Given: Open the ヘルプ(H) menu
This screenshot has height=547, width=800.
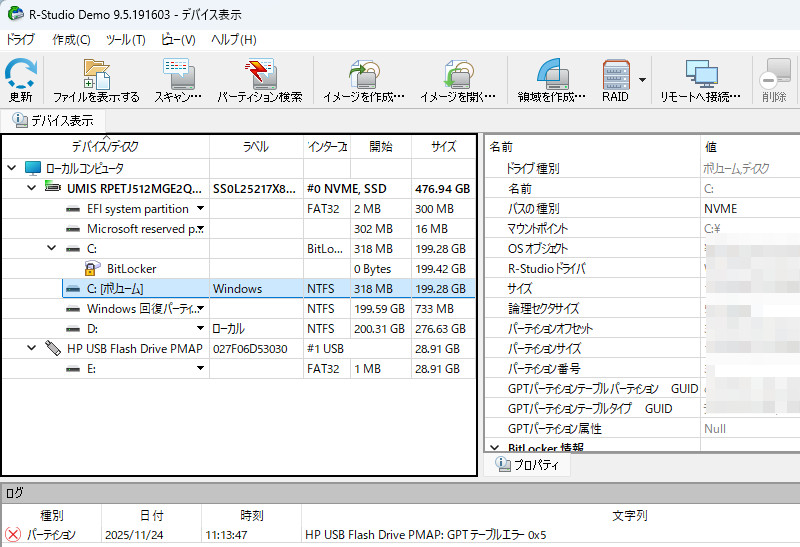Looking at the screenshot, I should pos(234,39).
